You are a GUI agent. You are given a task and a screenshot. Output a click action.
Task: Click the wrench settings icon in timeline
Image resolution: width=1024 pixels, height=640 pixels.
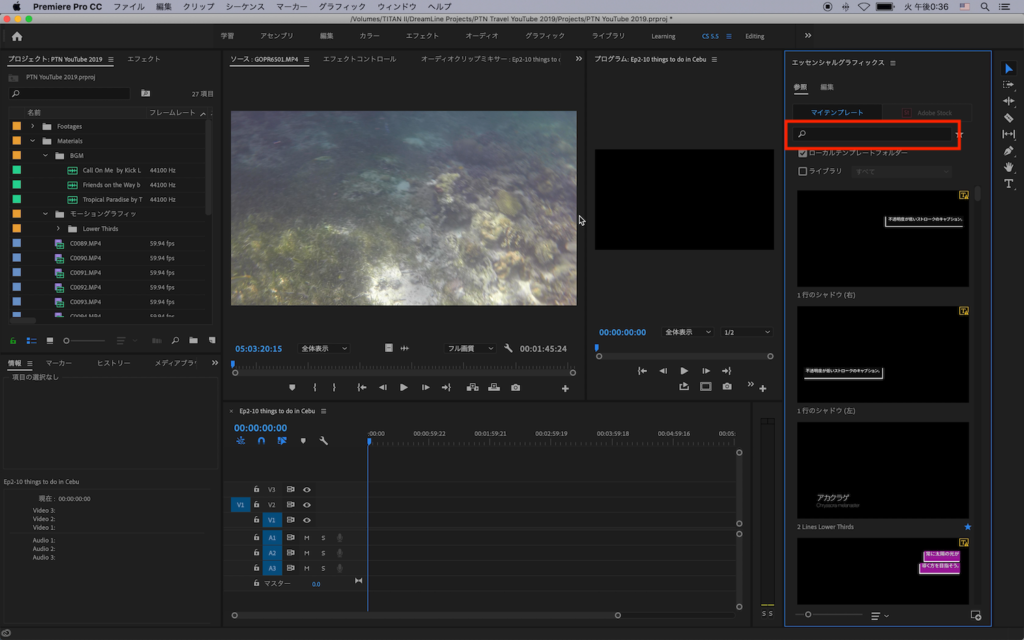(323, 440)
